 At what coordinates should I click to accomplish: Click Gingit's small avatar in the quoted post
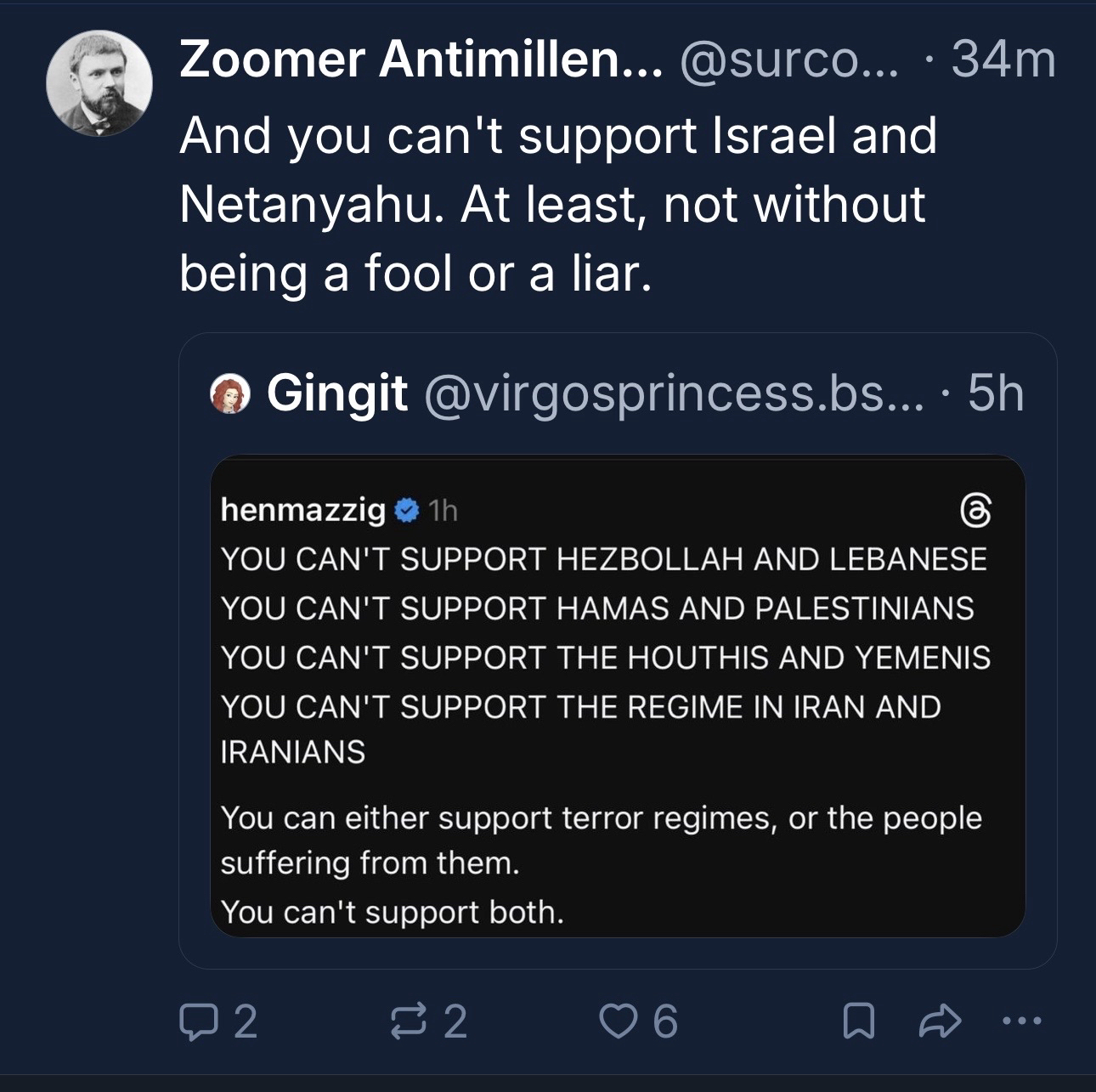pos(229,395)
